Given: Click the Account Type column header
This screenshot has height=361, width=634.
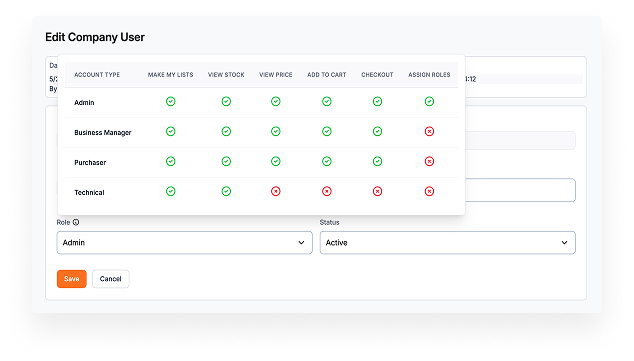Looking at the screenshot, I should point(97,75).
